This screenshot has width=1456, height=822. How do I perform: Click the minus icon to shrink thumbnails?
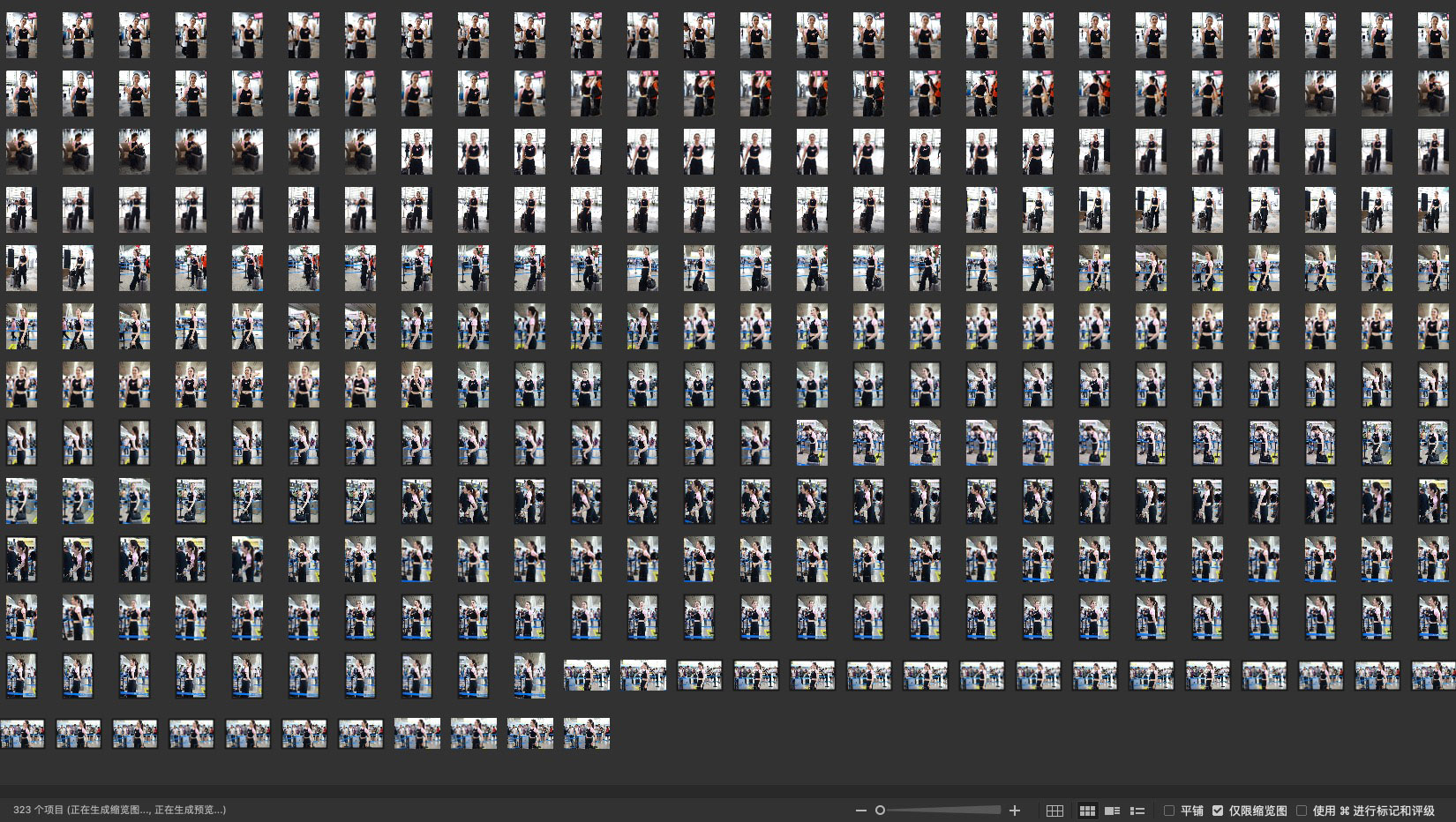pos(860,811)
